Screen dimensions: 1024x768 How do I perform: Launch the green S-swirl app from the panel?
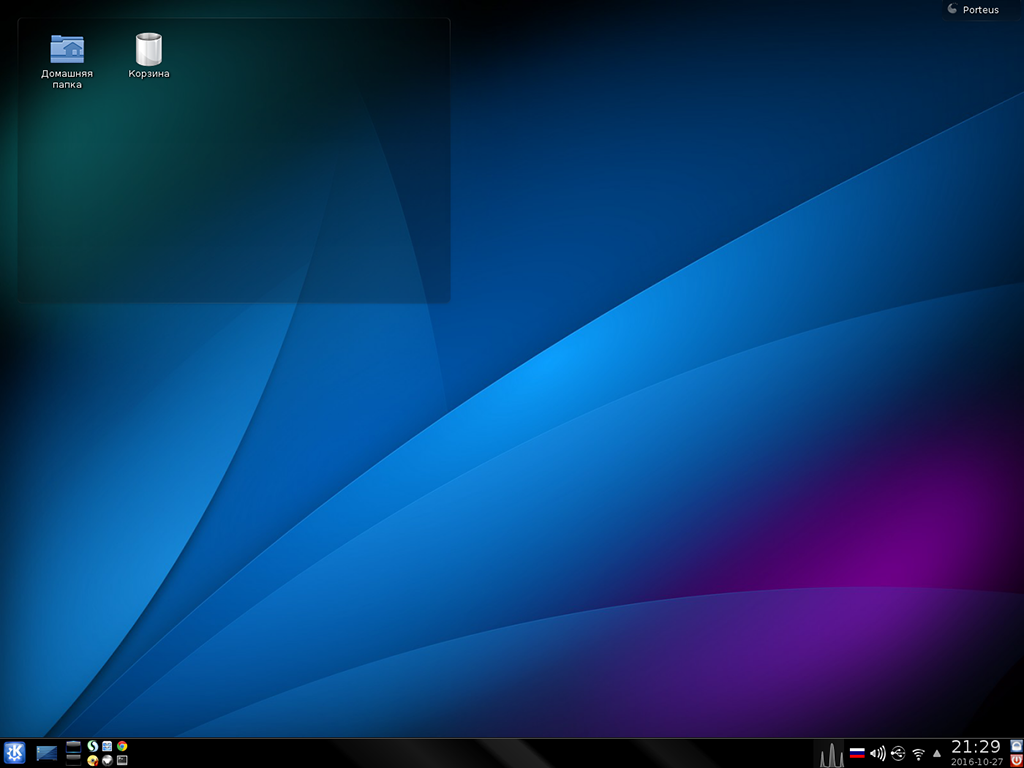pyautogui.click(x=93, y=746)
